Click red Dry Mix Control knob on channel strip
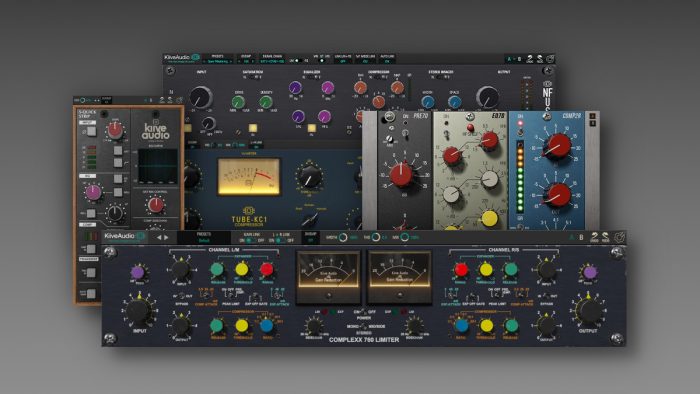 [x=156, y=205]
